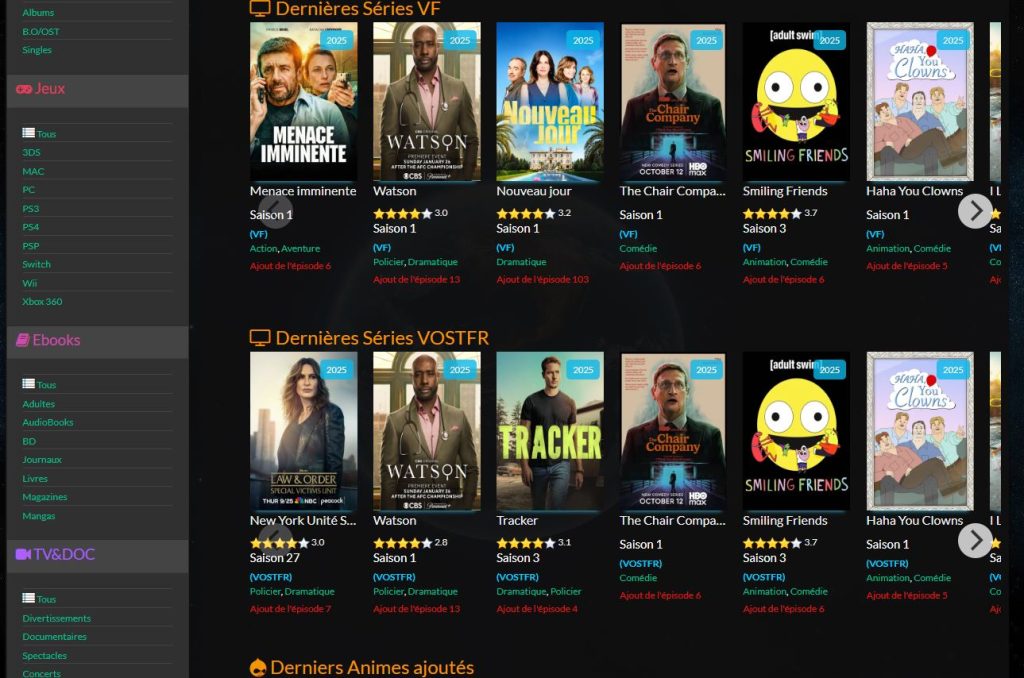Screen dimensions: 1024x678
Task: Click the TV&DOC camera icon
Action: pyautogui.click(x=24, y=554)
